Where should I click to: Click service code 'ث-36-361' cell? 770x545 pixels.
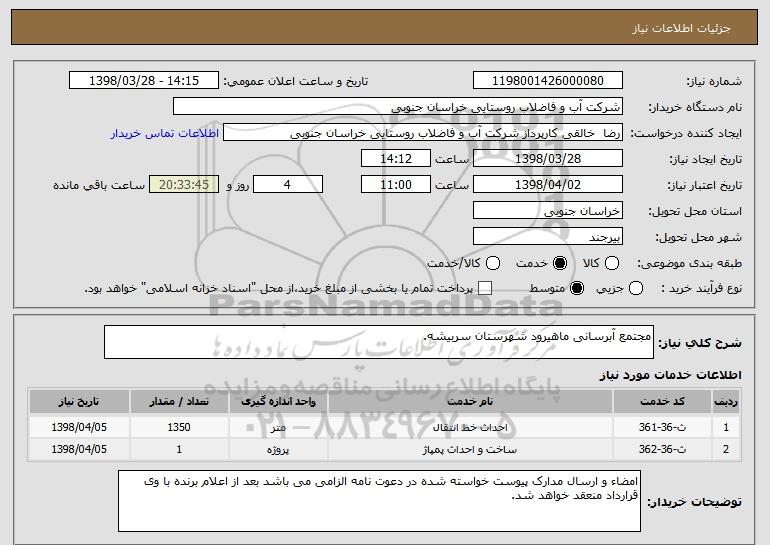click(x=662, y=427)
